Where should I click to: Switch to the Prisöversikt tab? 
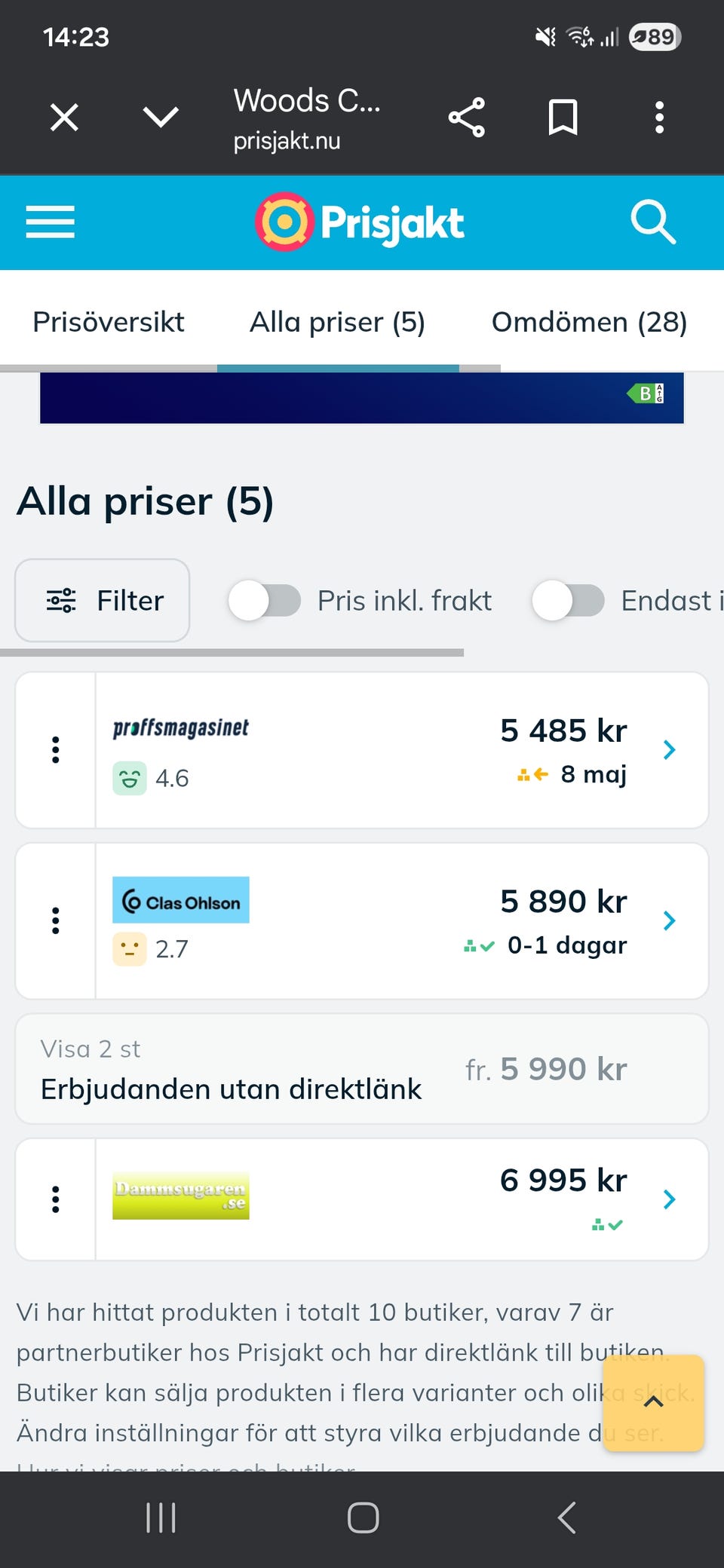109,322
